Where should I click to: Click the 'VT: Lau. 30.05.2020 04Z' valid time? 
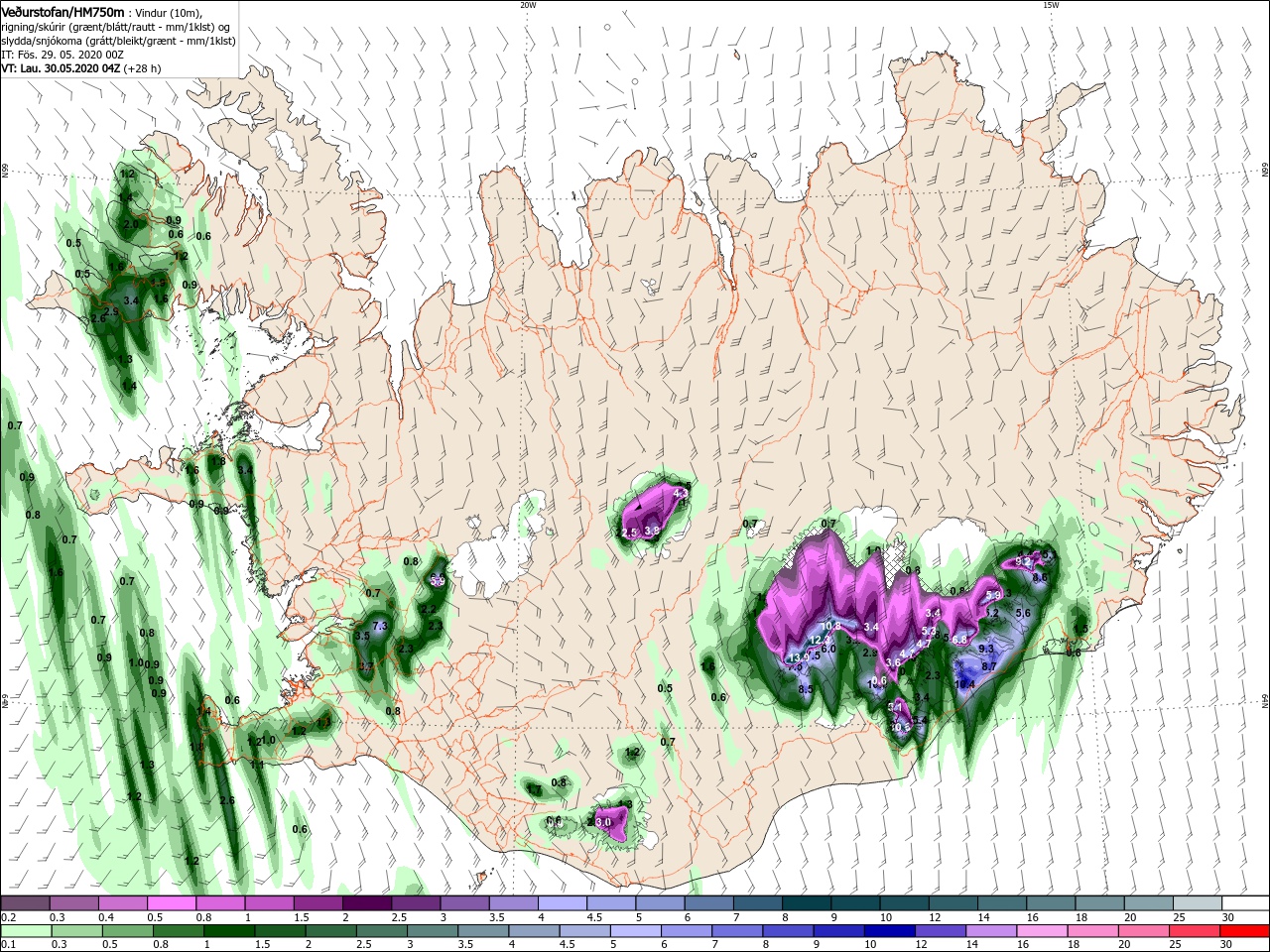point(62,68)
